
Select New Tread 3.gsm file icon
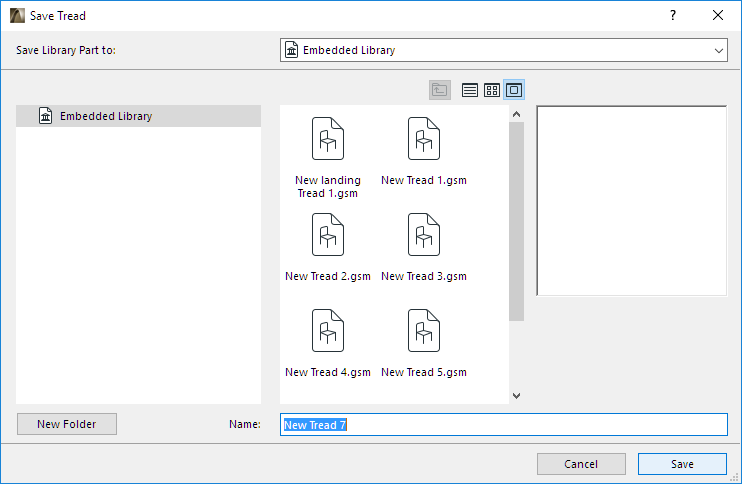click(424, 235)
